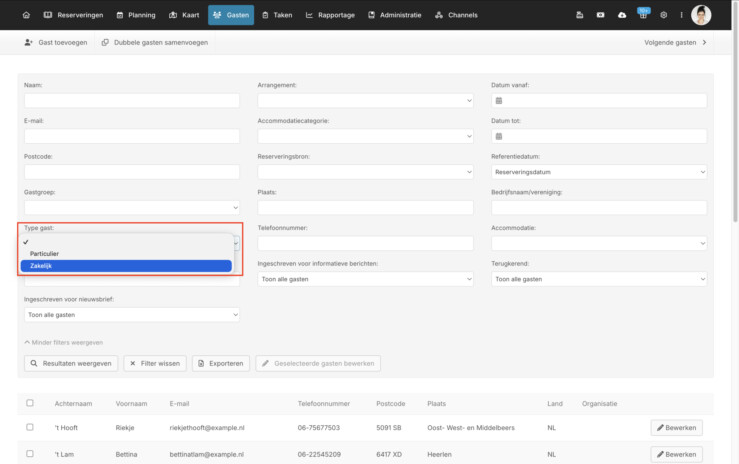
Task: Open the Reserveringen menu
Action: (x=73, y=15)
